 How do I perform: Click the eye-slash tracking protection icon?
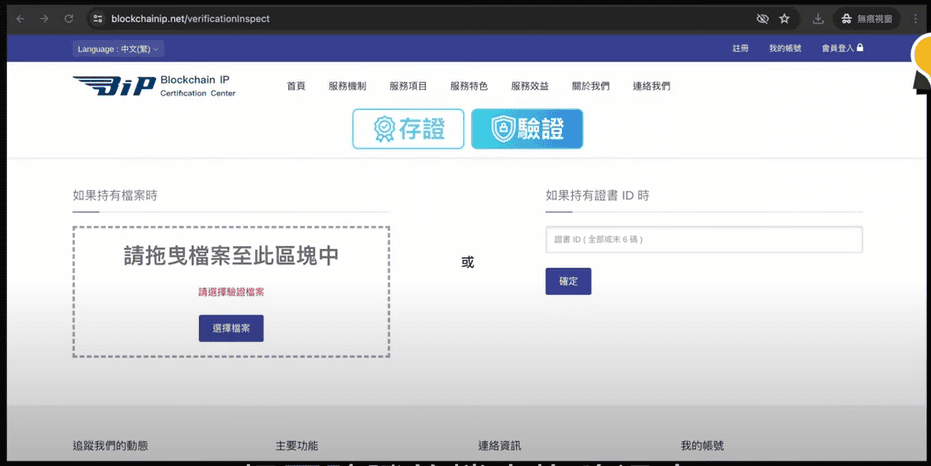click(x=762, y=19)
